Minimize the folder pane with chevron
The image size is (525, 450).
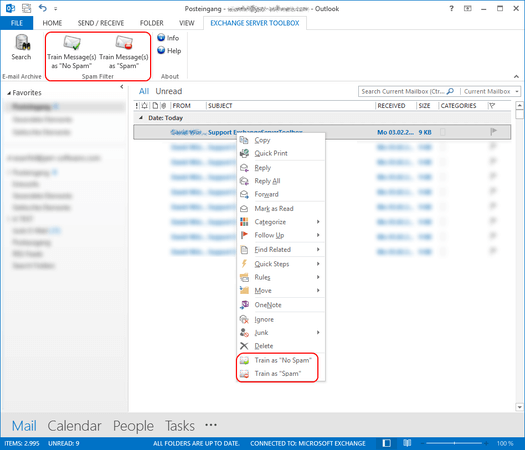(x=122, y=87)
